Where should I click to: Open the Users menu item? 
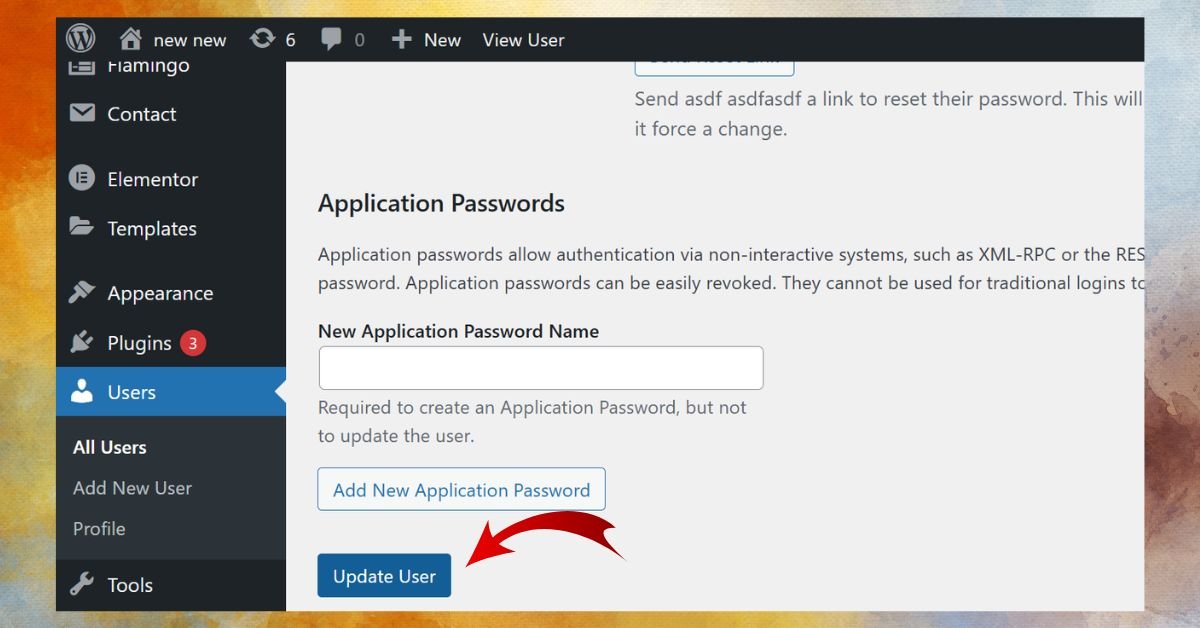click(x=171, y=392)
